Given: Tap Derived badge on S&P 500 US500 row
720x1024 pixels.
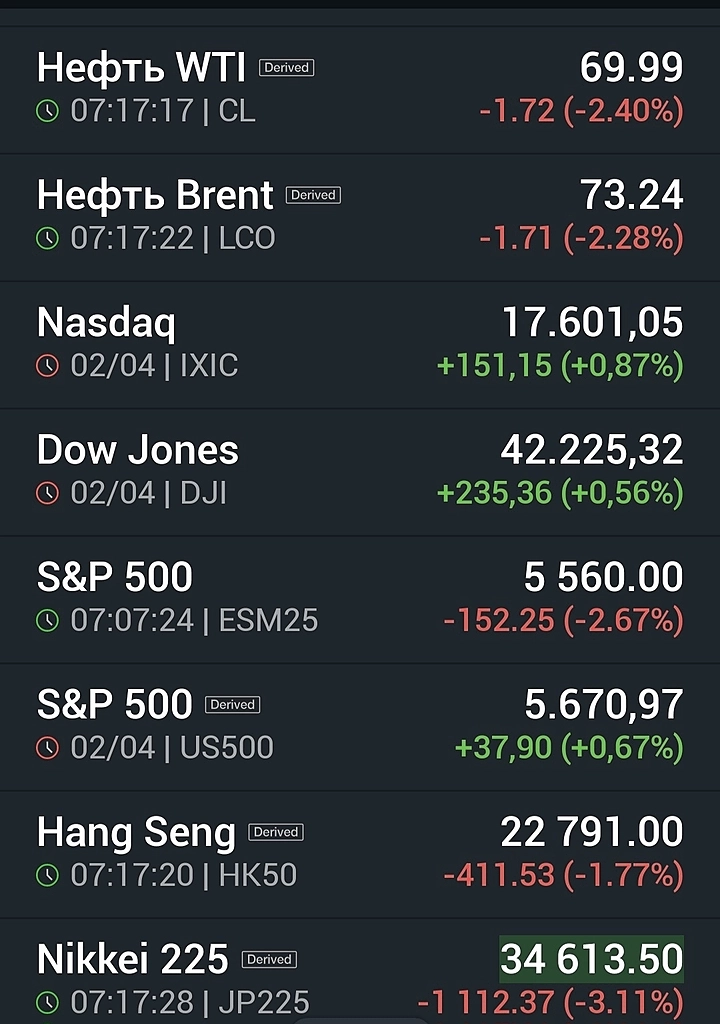Looking at the screenshot, I should [233, 705].
